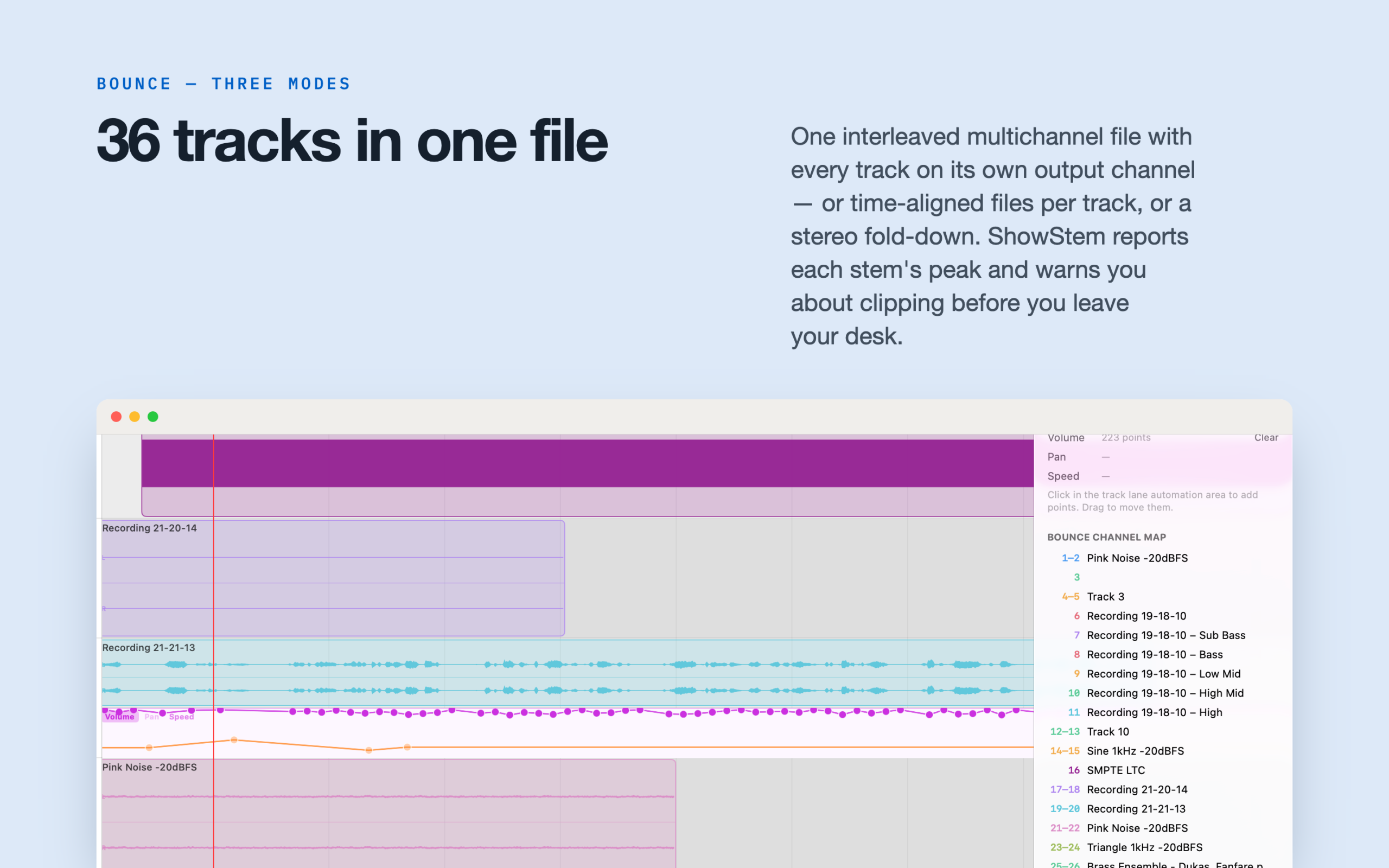Click the "36 tracks in one file" headline
The image size is (1389, 868).
(352, 141)
